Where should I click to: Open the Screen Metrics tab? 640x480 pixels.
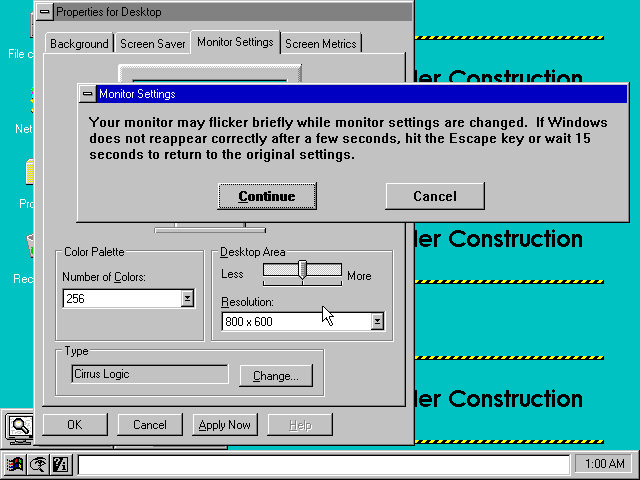[x=321, y=44]
